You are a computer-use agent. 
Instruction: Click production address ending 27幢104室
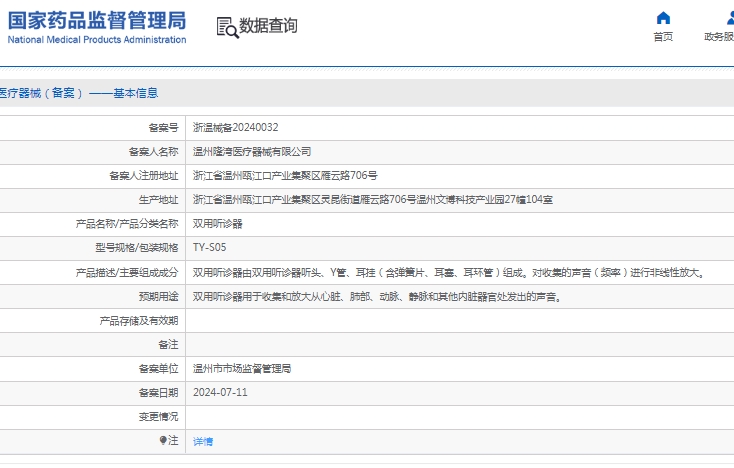click(373, 200)
